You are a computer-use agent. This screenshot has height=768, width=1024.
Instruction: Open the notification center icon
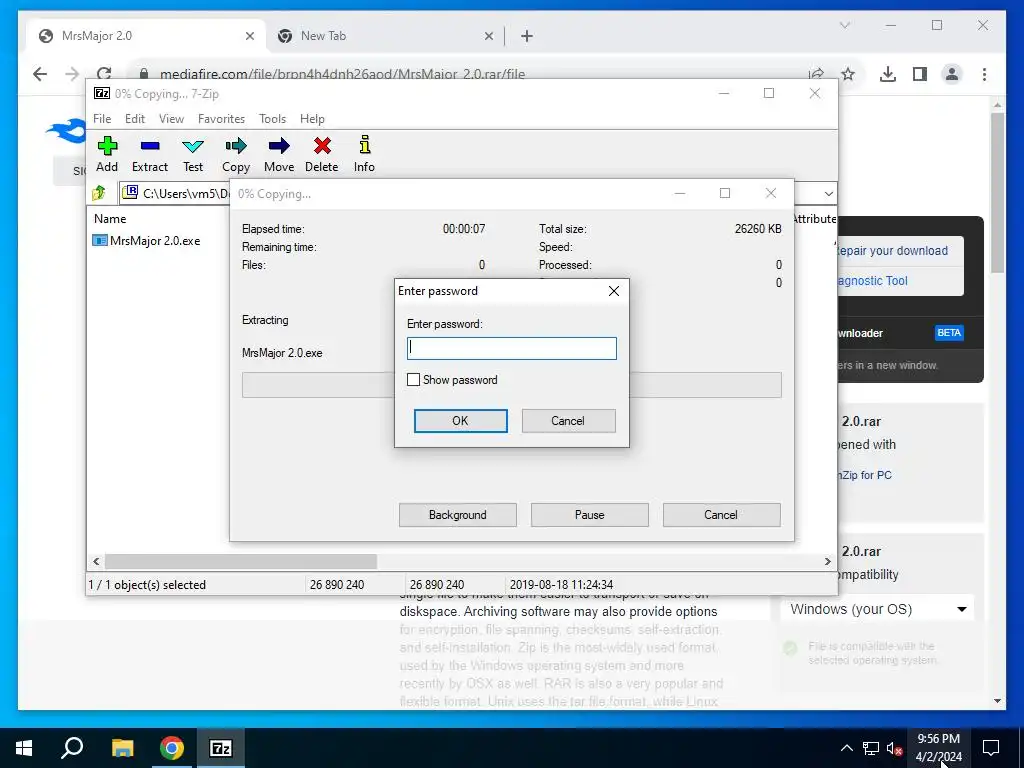click(991, 748)
